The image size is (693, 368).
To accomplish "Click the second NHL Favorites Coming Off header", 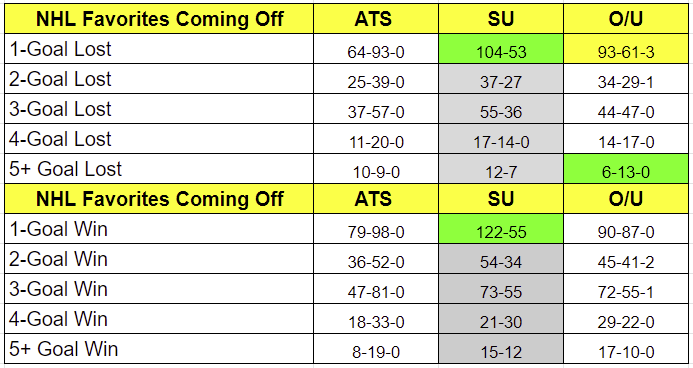I will pos(159,199).
